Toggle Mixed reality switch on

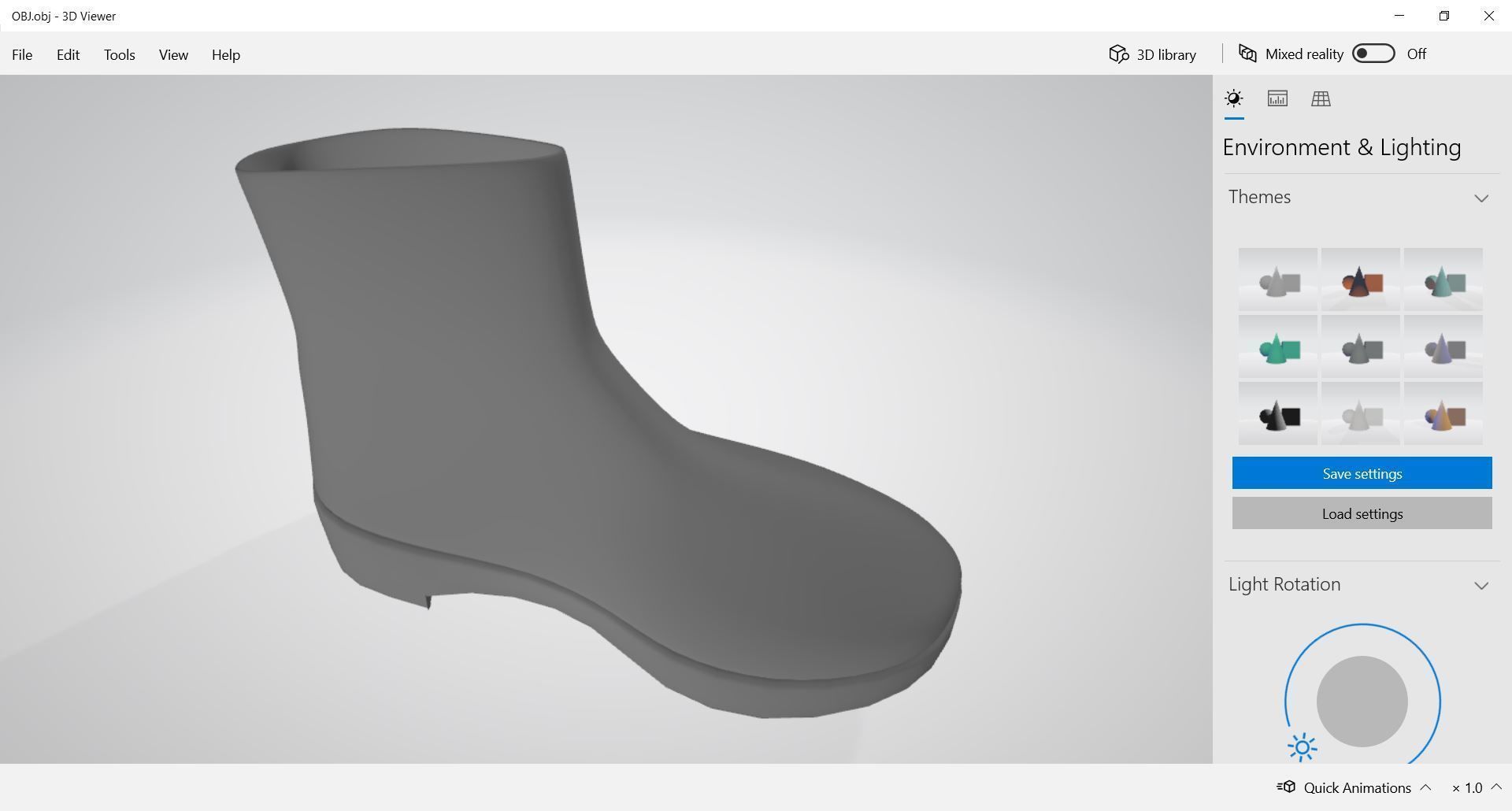1373,54
